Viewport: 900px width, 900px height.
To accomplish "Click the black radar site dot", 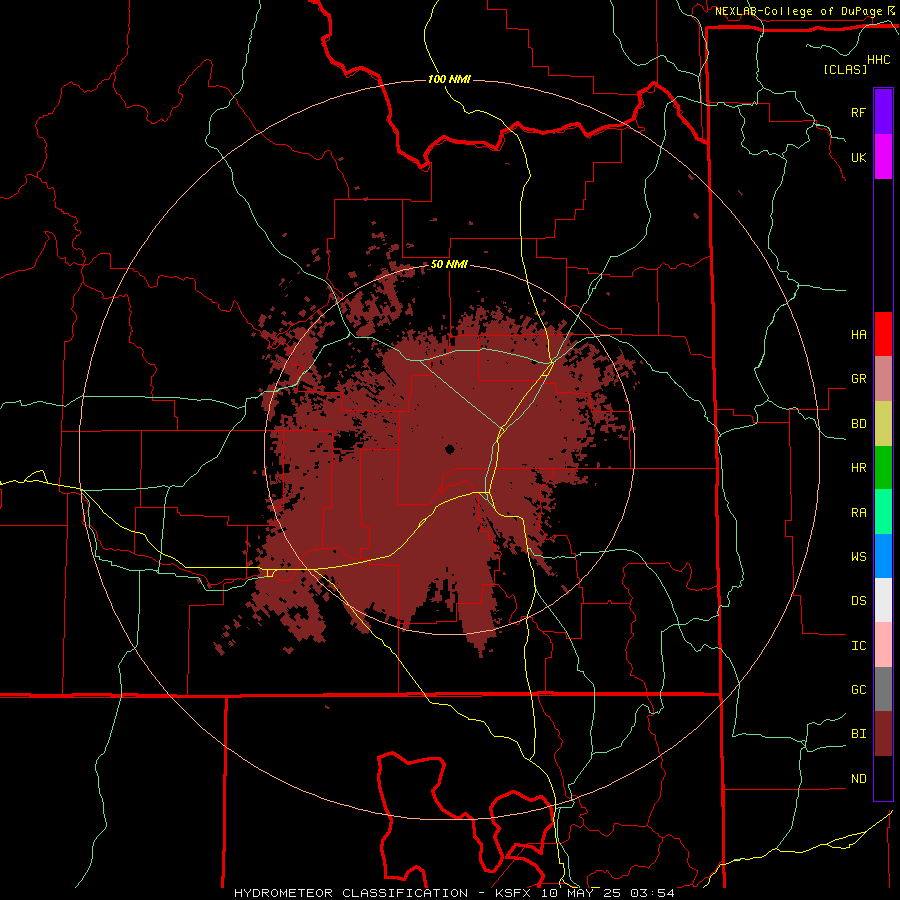I will (450, 449).
